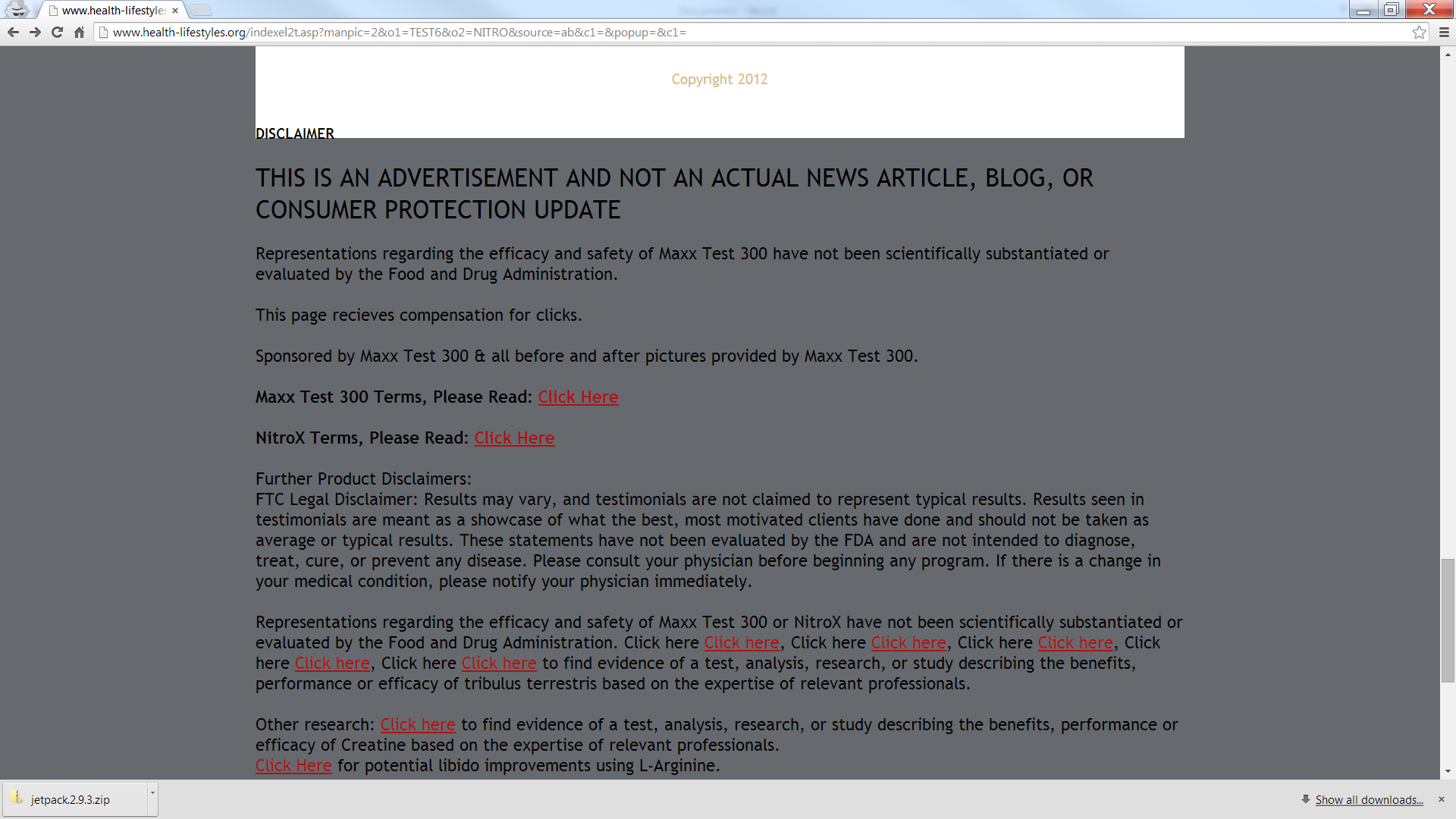Click the 'Sponsored by Maxx Test 300' sentence
1456x819 pixels.
coord(586,356)
